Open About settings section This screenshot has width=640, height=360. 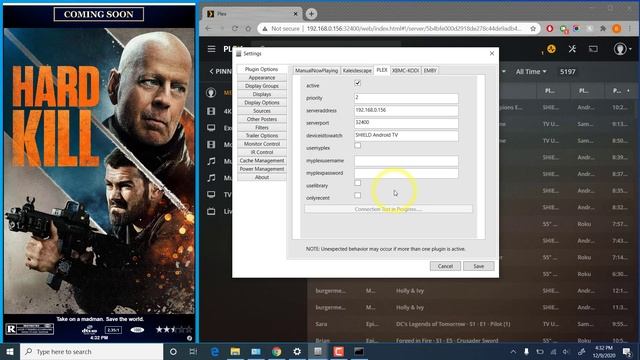coord(262,177)
